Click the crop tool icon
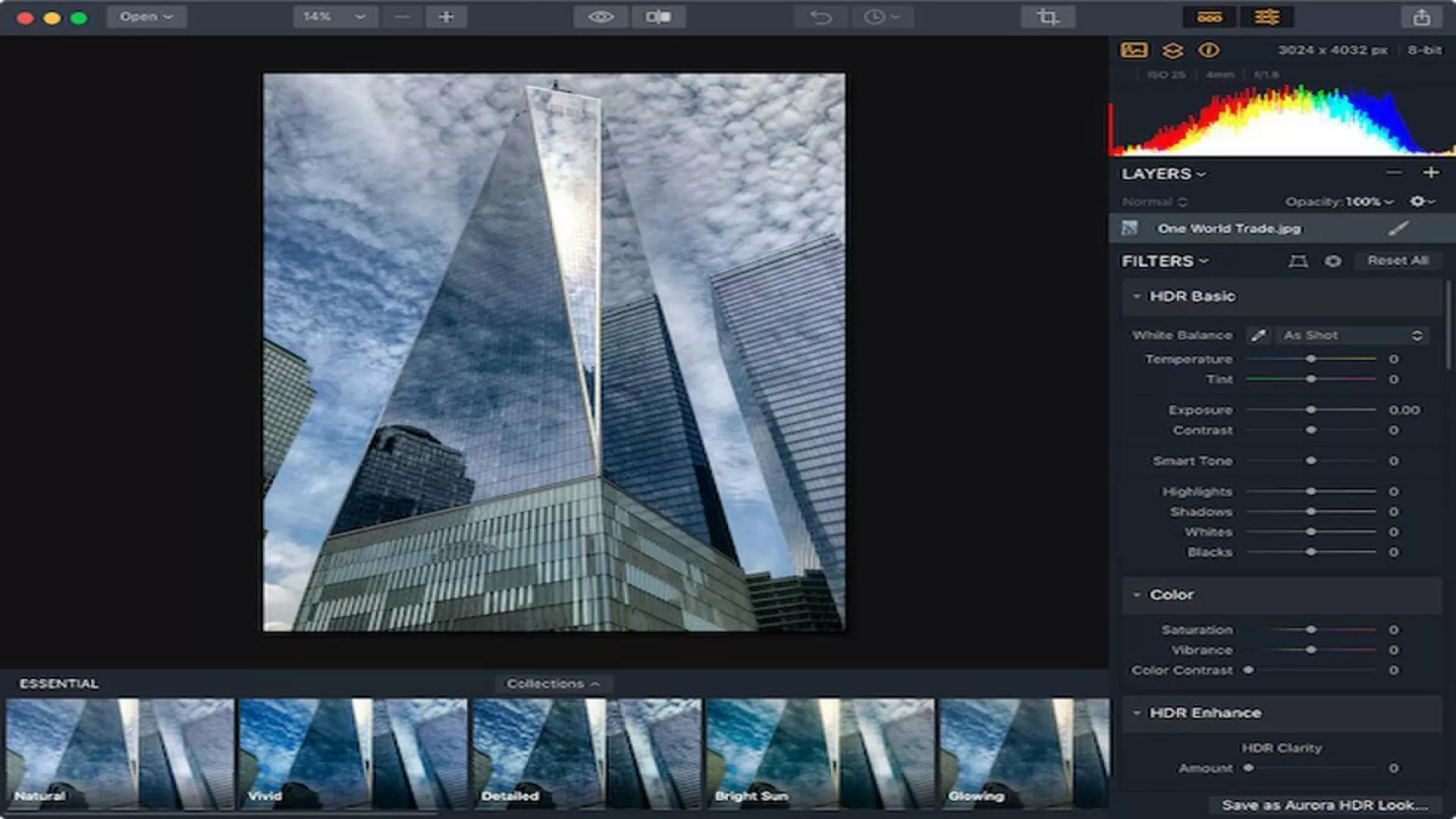Viewport: 1456px width, 819px height. 1047,17
